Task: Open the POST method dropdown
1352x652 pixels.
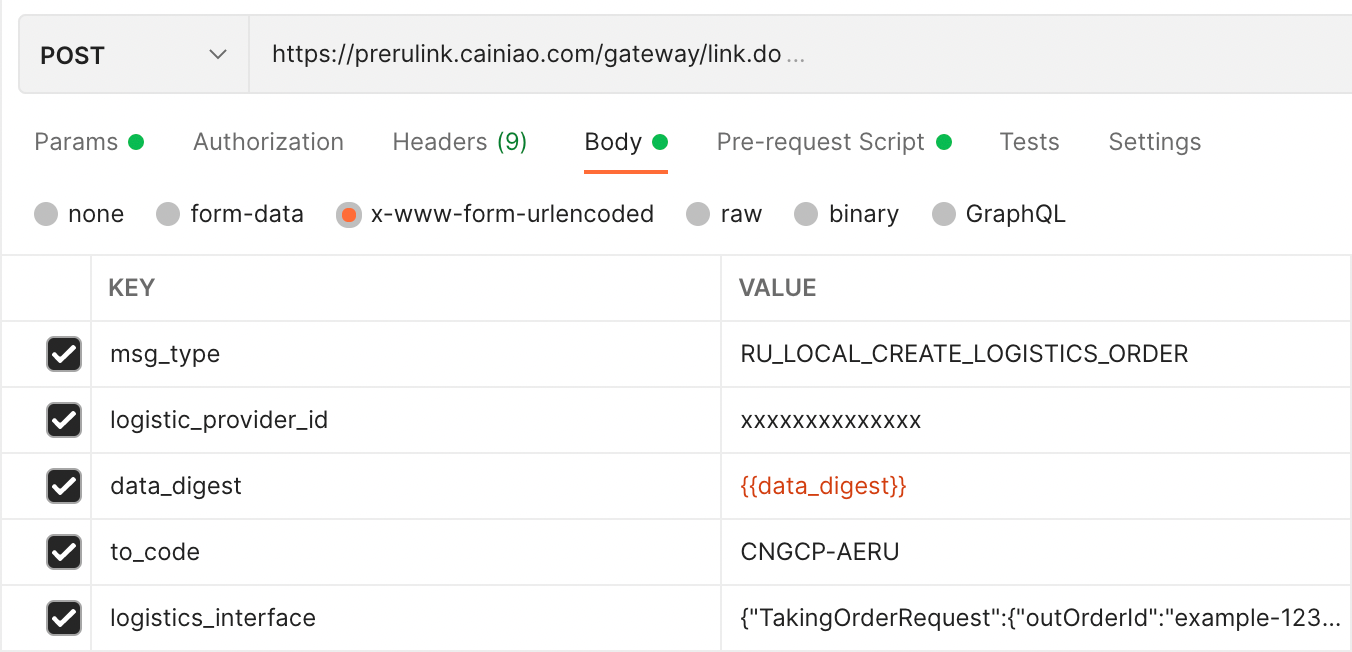Action: tap(133, 56)
